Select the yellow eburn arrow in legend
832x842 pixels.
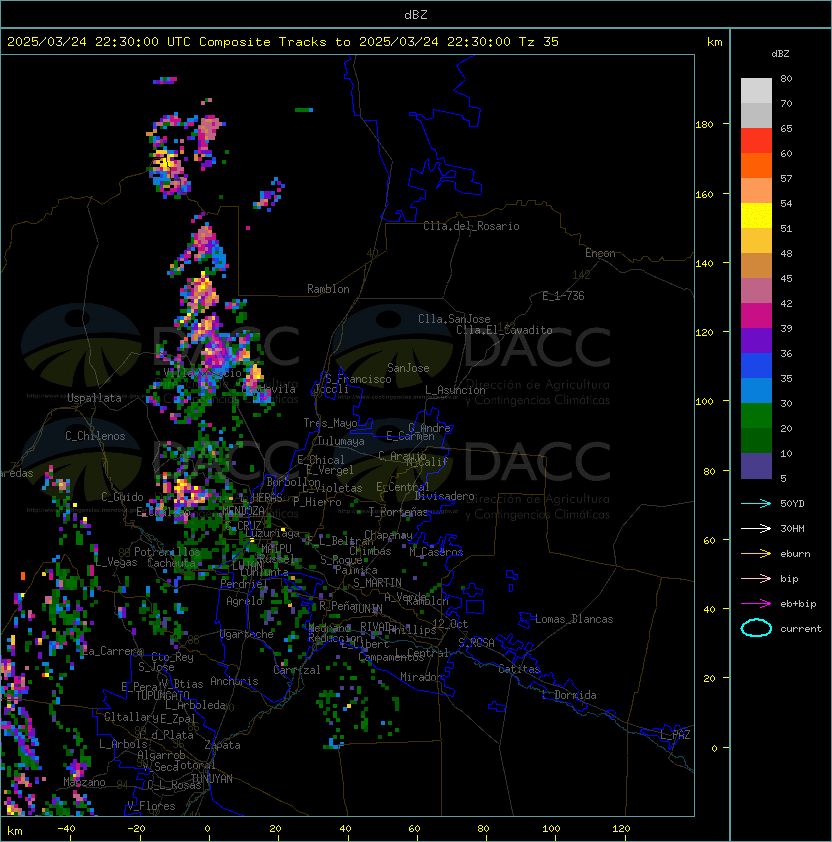756,554
